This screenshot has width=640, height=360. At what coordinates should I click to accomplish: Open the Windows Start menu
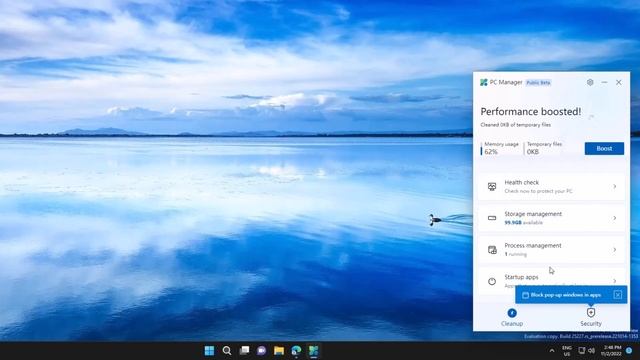pyautogui.click(x=209, y=351)
